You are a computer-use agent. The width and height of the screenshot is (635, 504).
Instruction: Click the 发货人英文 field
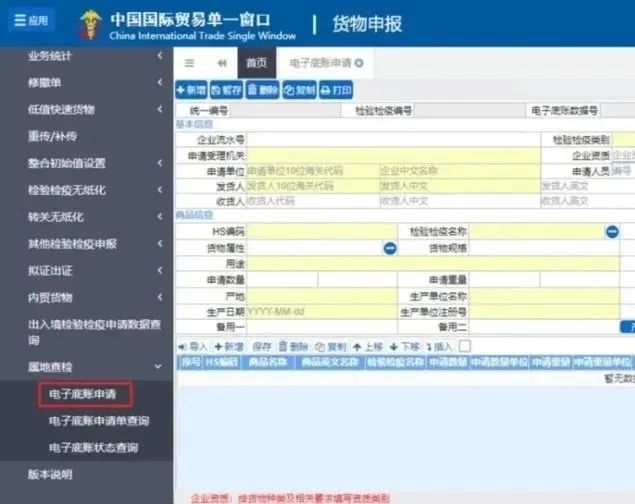click(588, 186)
